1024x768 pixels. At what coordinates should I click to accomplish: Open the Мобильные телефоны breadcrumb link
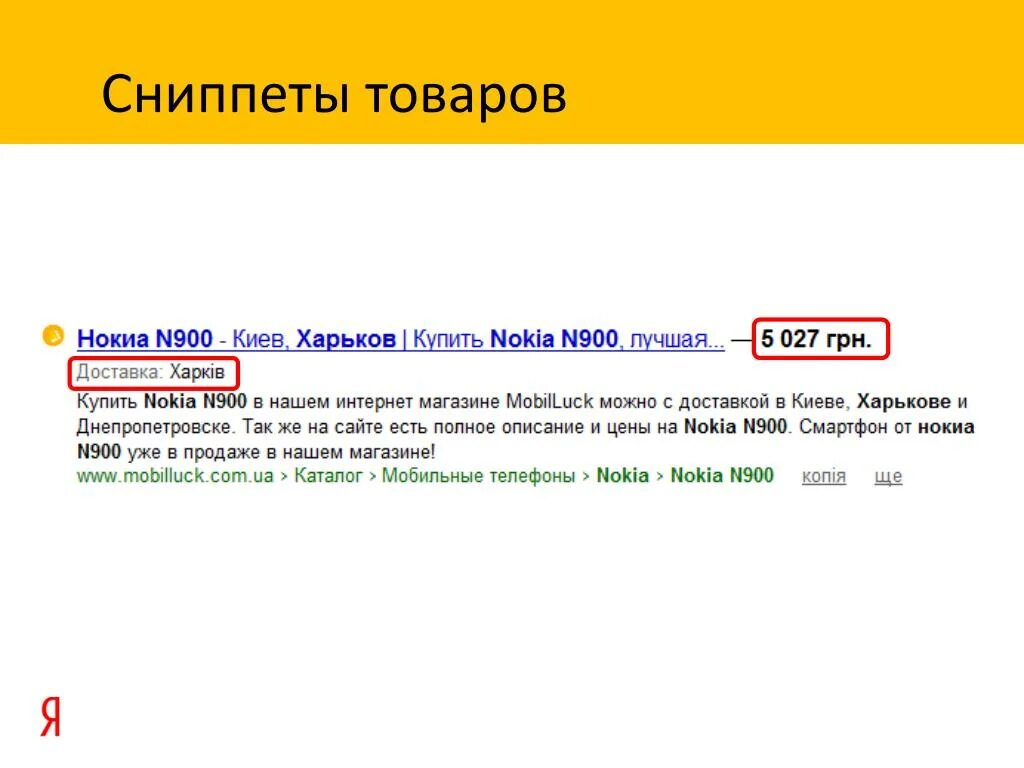[x=478, y=475]
